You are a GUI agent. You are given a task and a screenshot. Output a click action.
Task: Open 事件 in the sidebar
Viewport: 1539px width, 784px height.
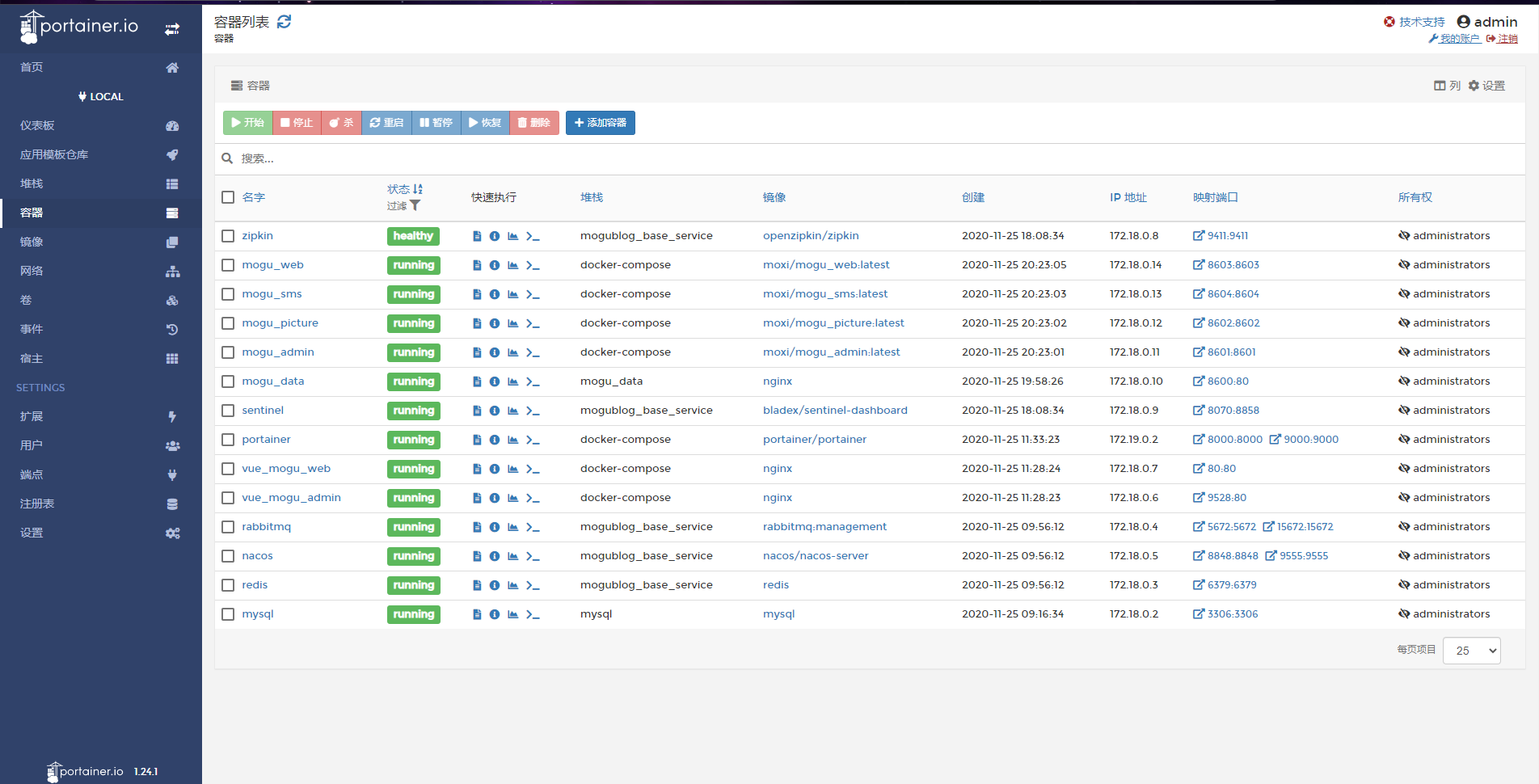tap(100, 329)
